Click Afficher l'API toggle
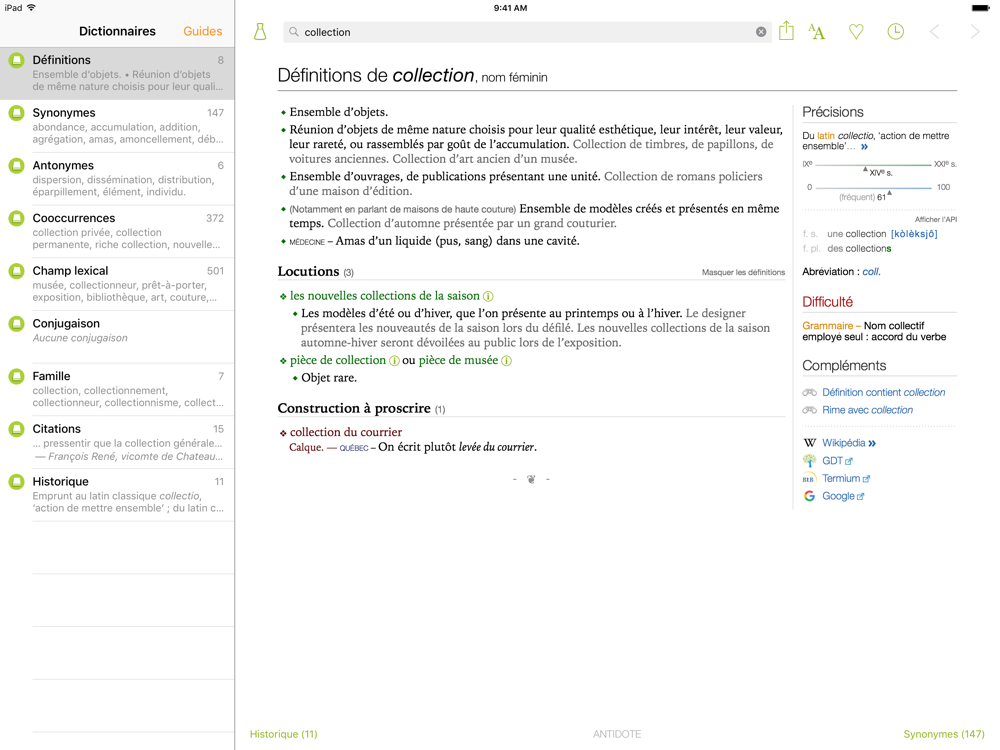Viewport: 1000px width, 750px height. pyautogui.click(x=936, y=219)
